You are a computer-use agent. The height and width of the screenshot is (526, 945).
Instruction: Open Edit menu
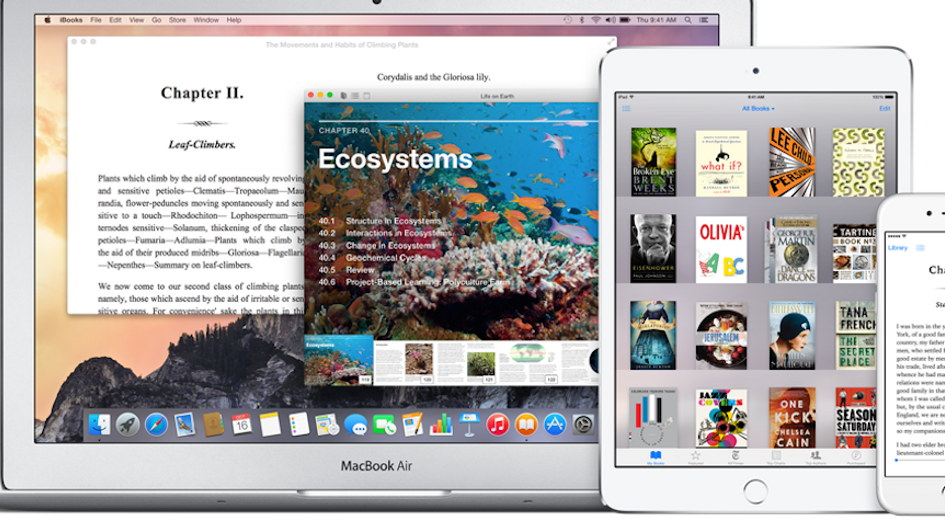point(115,20)
